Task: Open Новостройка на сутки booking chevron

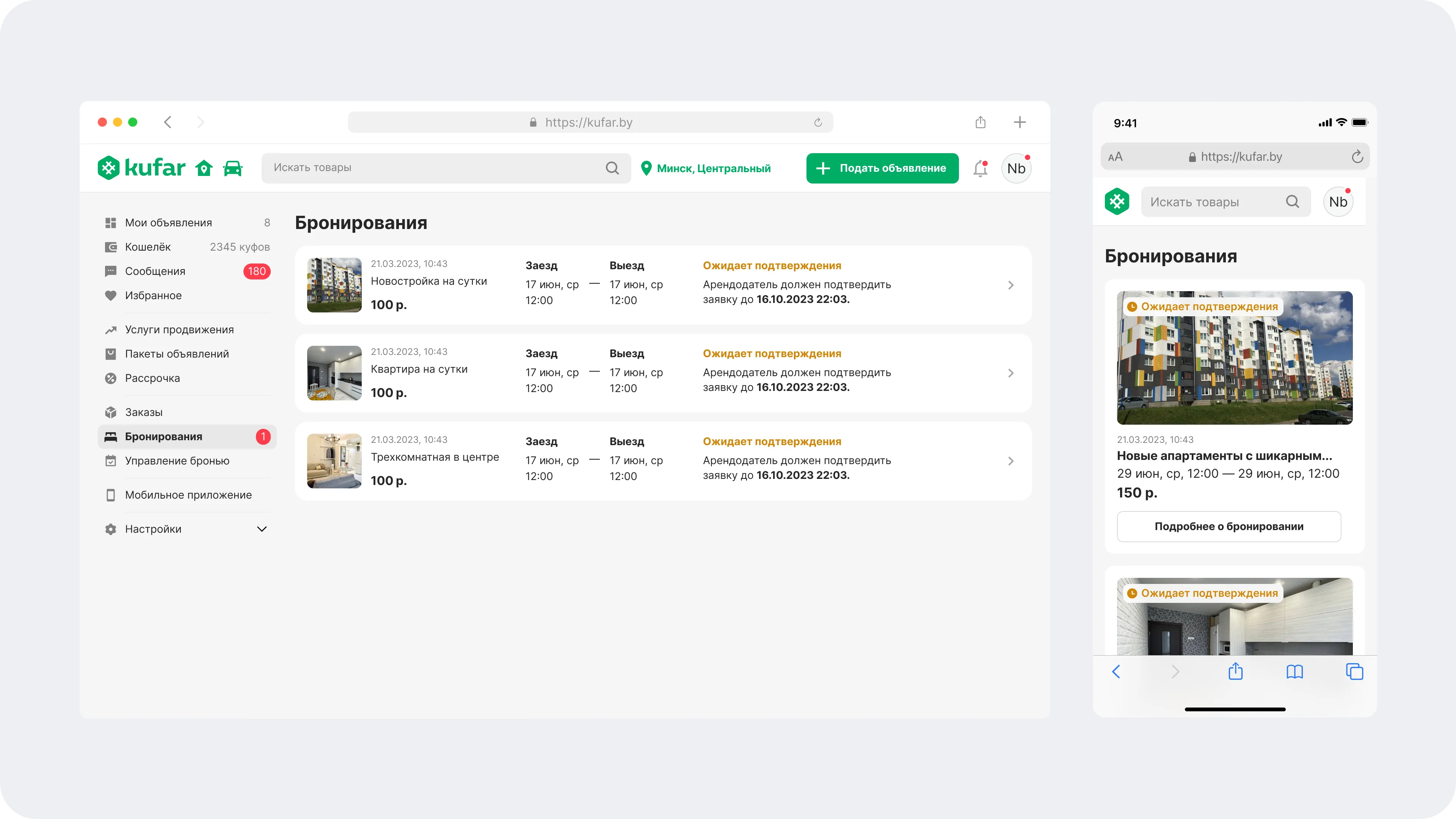Action: [x=1010, y=285]
